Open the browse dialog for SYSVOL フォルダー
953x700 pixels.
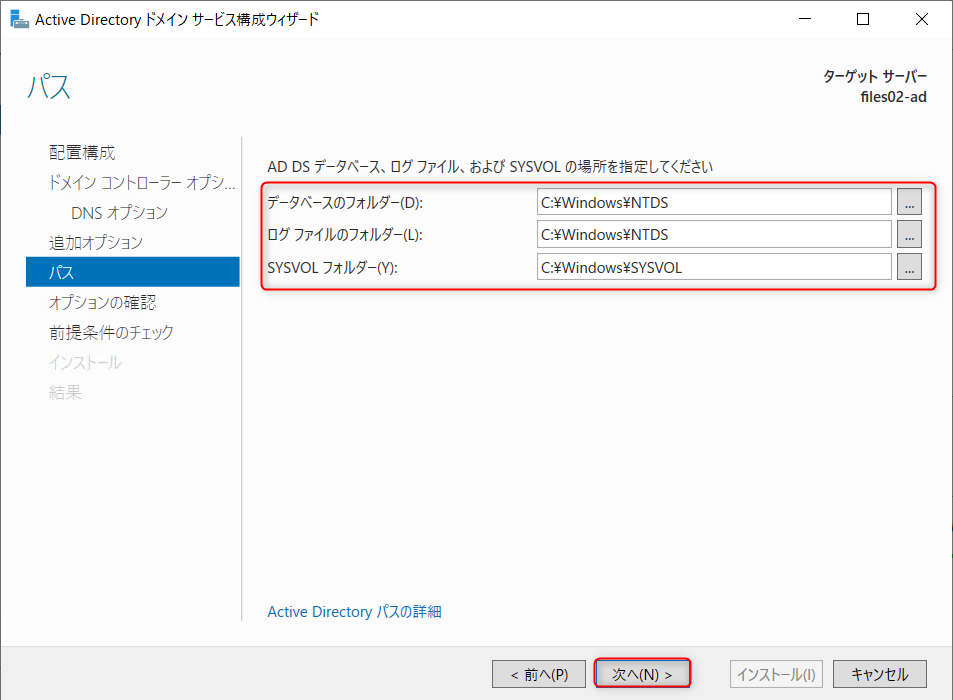(909, 266)
